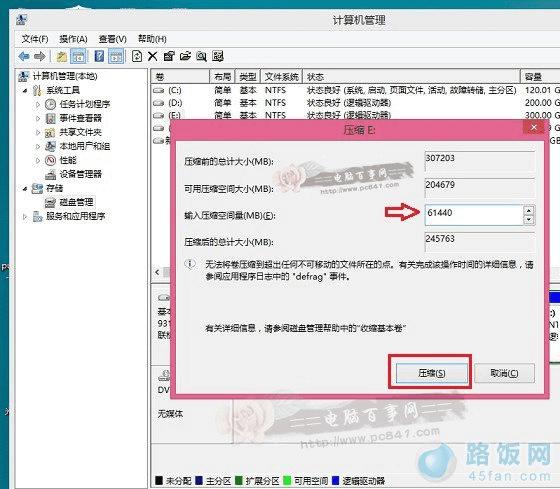Select 性能 in the tree
The width and height of the screenshot is (560, 489).
click(68, 160)
